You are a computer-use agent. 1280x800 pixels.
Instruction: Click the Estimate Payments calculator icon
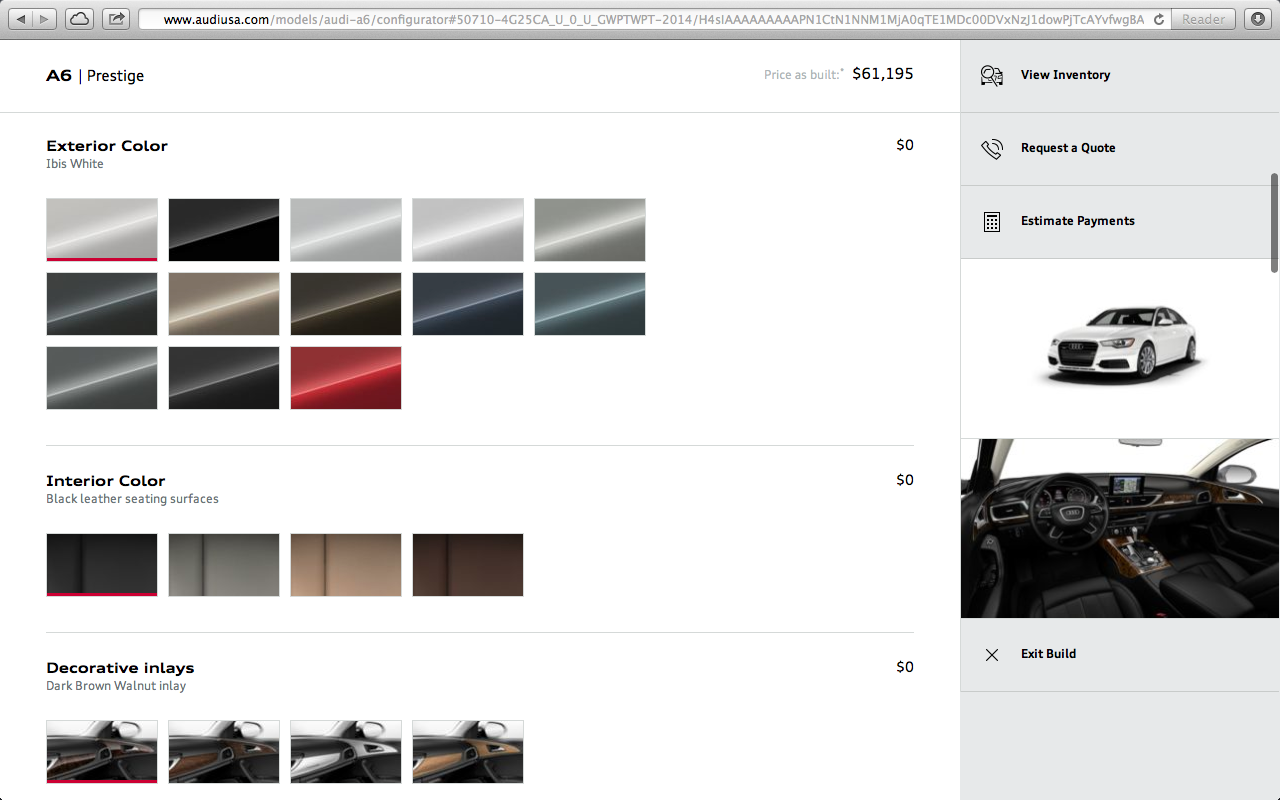click(992, 222)
